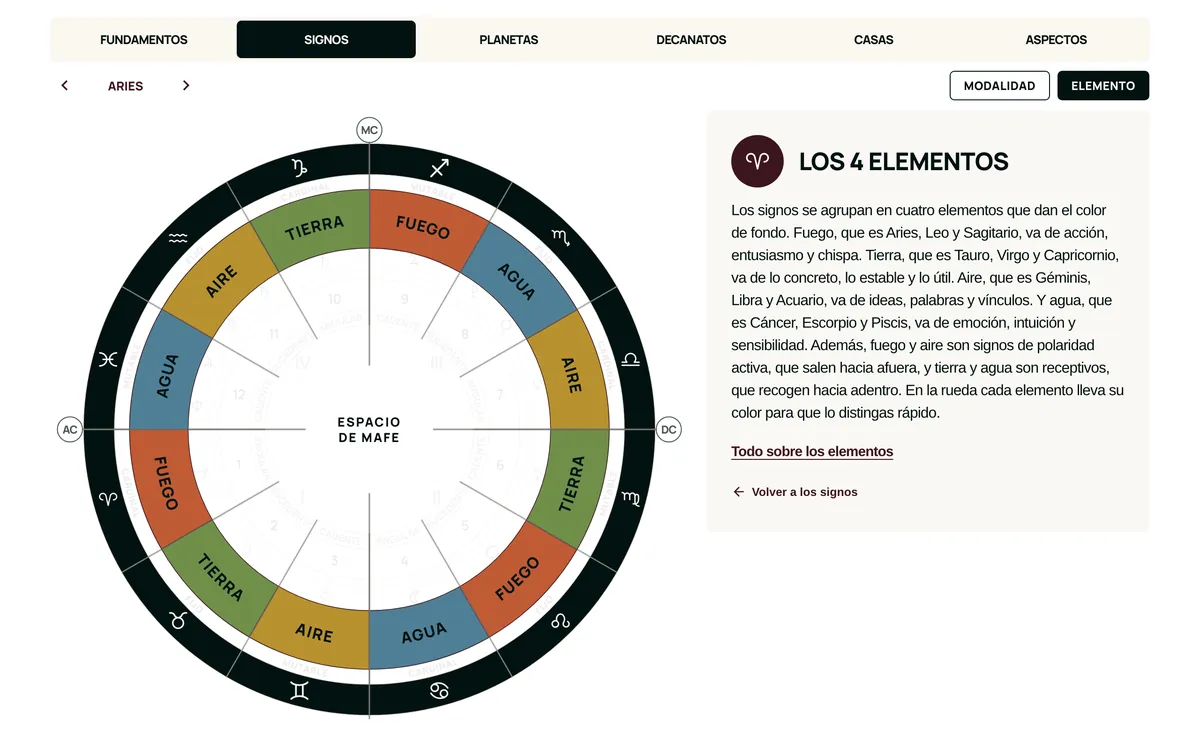The height and width of the screenshot is (750, 1200).
Task: Click the Scorpio symbol on the wheel
Action: 562,238
